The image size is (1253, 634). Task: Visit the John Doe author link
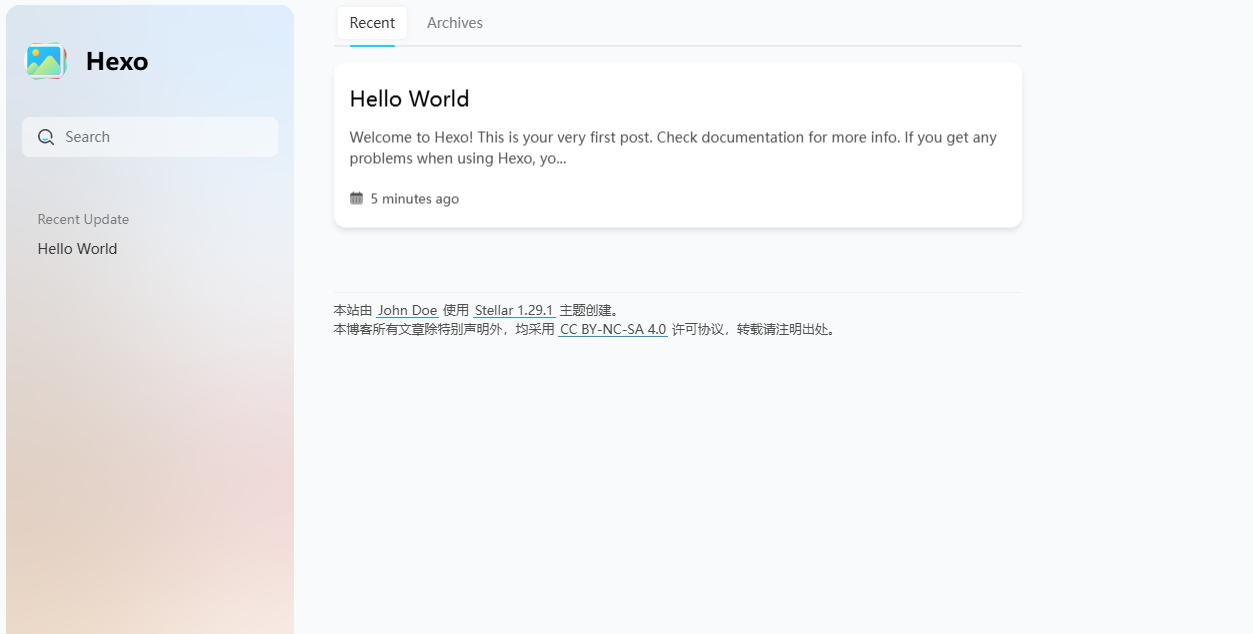pos(407,311)
